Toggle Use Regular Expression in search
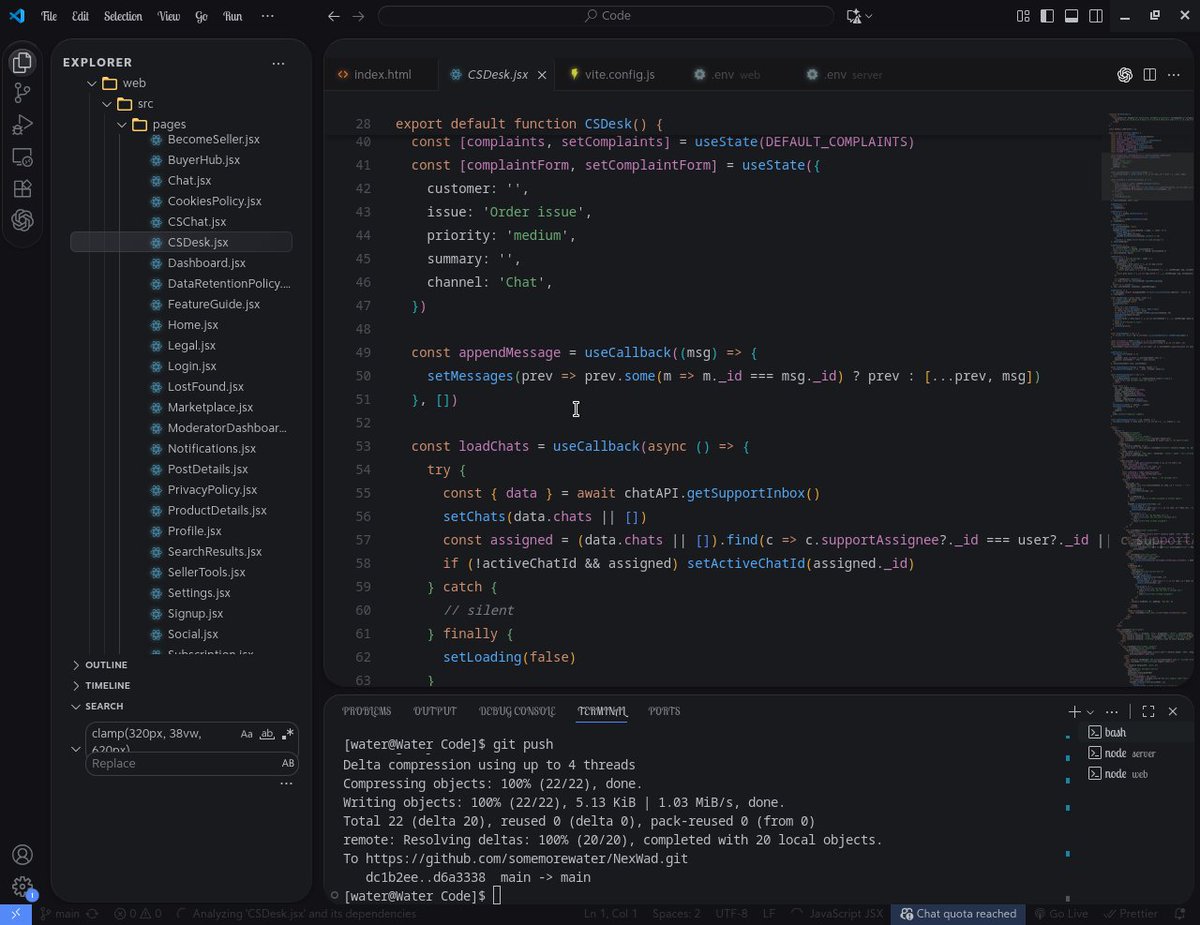The width and height of the screenshot is (1200, 925). (x=287, y=734)
